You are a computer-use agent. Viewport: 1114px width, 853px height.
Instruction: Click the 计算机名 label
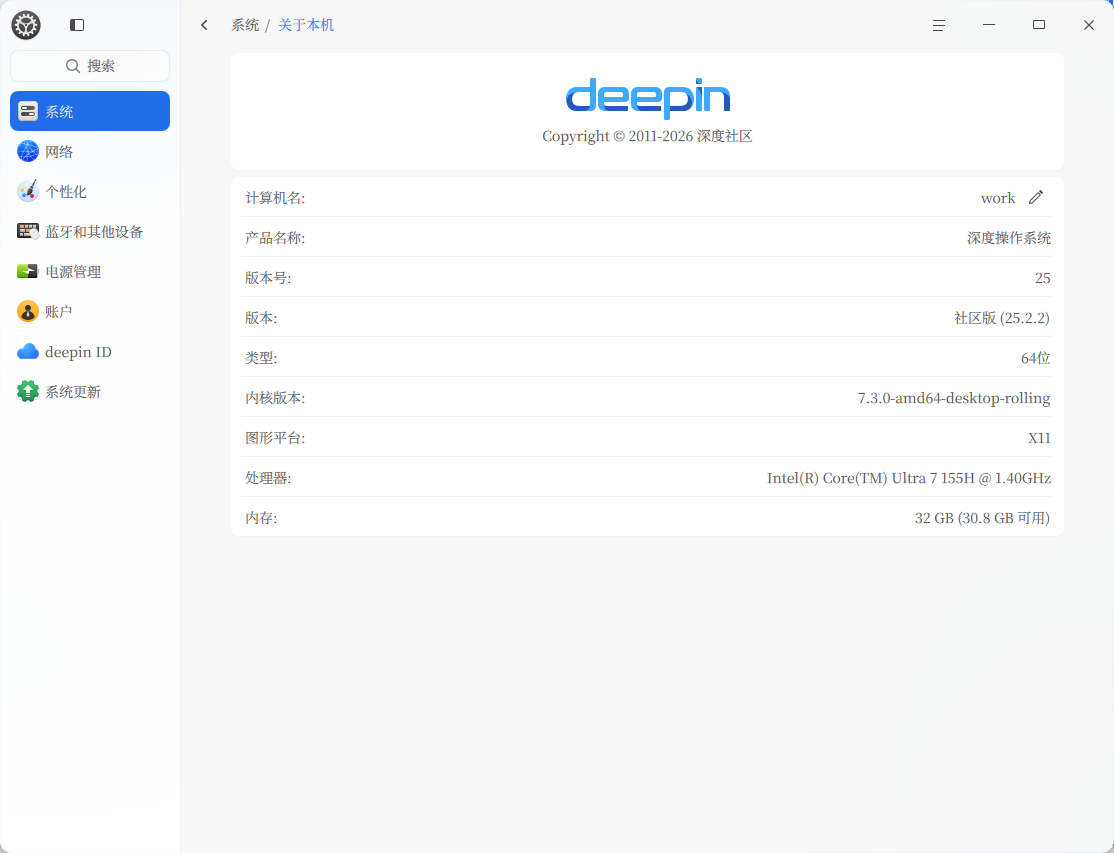click(x=275, y=198)
